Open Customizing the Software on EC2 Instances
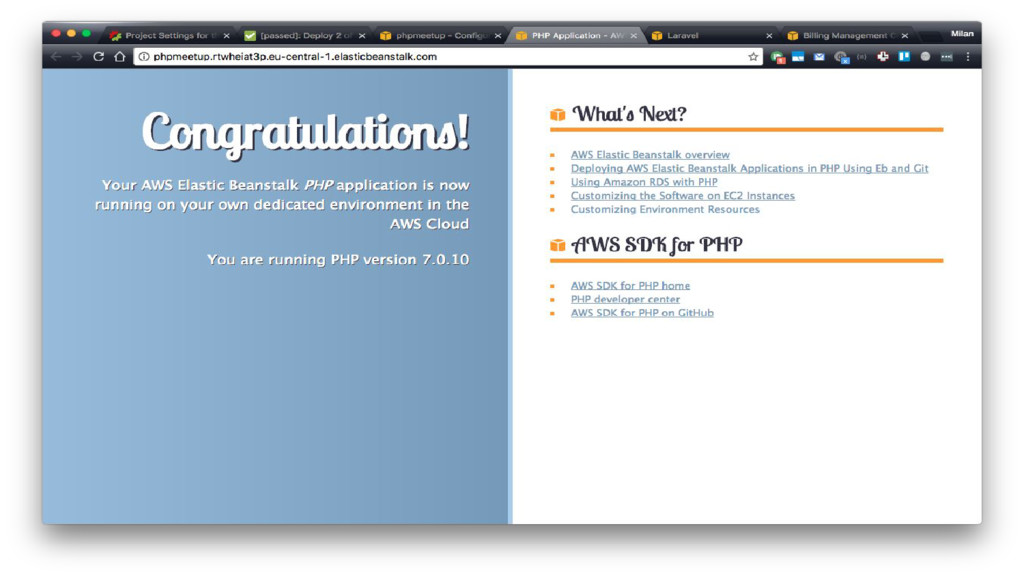 [x=682, y=196]
